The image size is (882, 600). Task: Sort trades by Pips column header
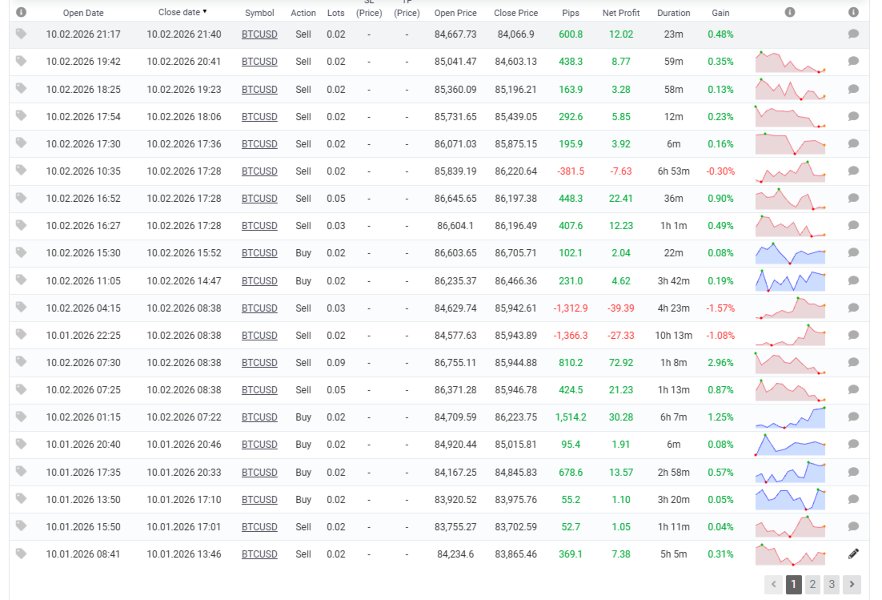click(x=570, y=12)
